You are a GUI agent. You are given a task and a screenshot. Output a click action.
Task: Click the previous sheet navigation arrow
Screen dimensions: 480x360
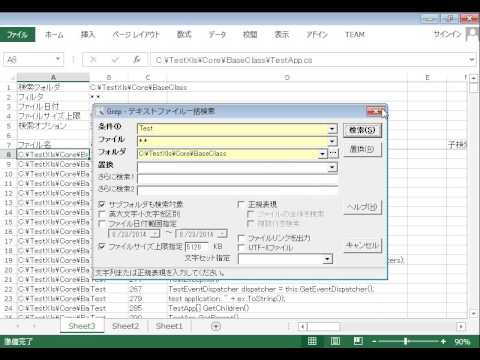point(18,326)
